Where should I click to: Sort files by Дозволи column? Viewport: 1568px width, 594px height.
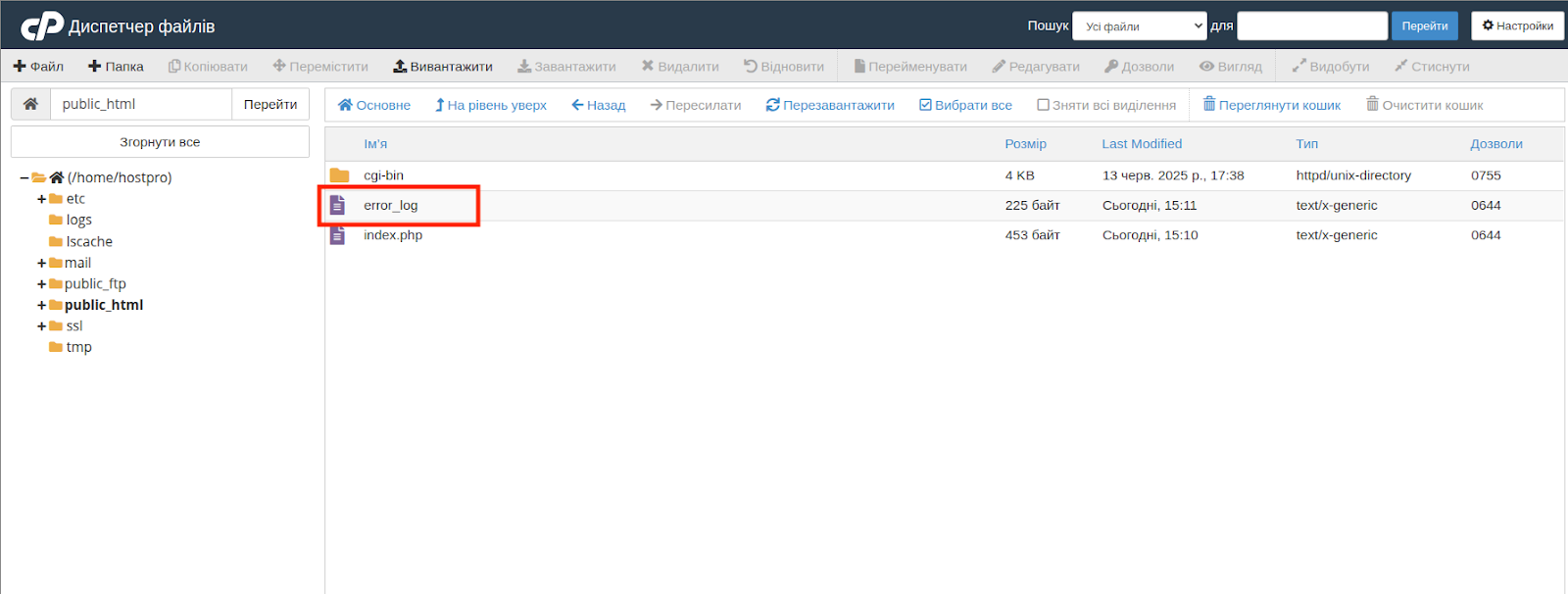pos(1496,143)
